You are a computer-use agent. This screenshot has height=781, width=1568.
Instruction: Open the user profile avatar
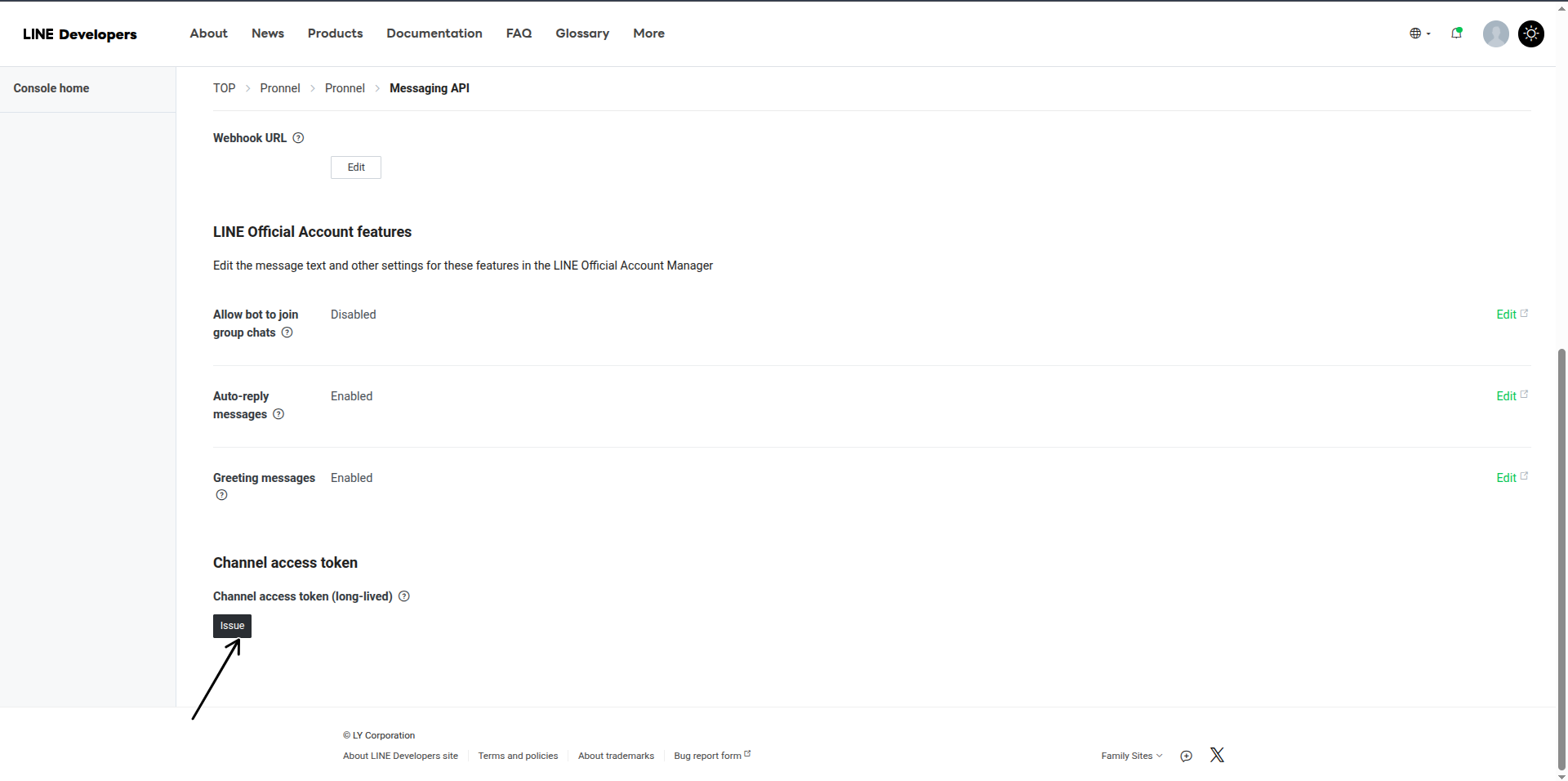point(1495,33)
